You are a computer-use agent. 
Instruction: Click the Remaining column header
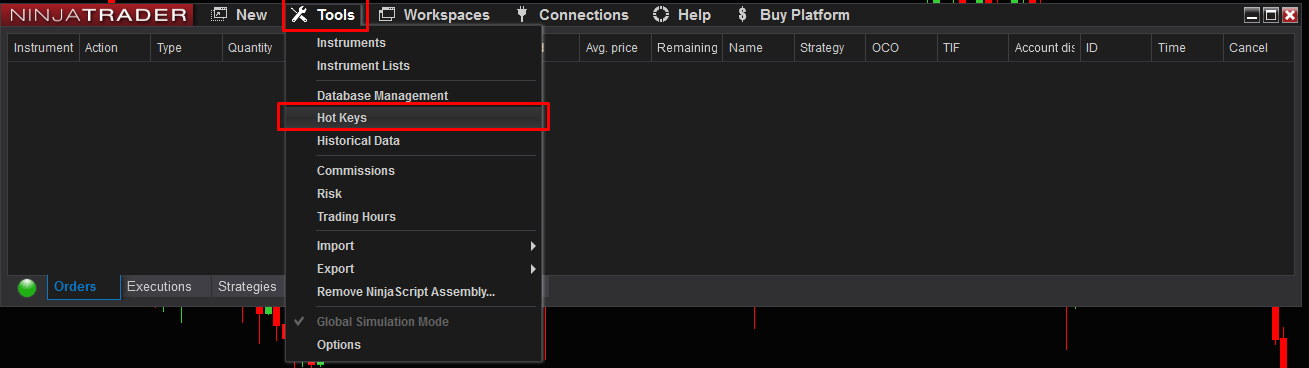pyautogui.click(x=687, y=48)
